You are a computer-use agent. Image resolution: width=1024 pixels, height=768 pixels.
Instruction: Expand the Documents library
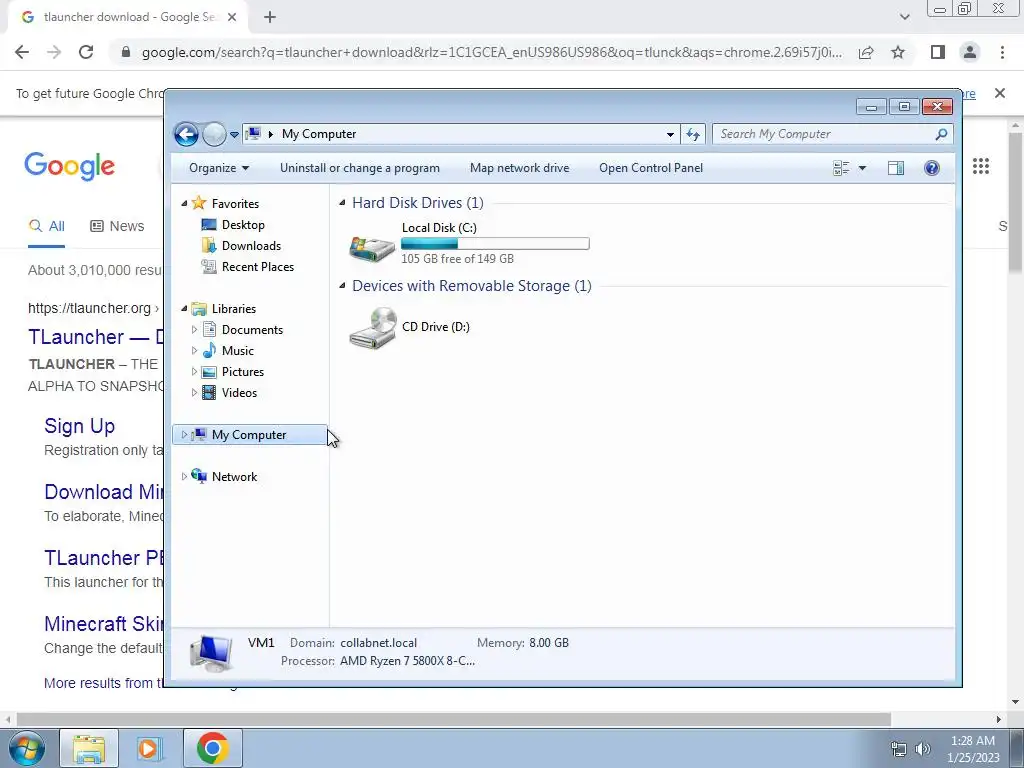pyautogui.click(x=194, y=330)
